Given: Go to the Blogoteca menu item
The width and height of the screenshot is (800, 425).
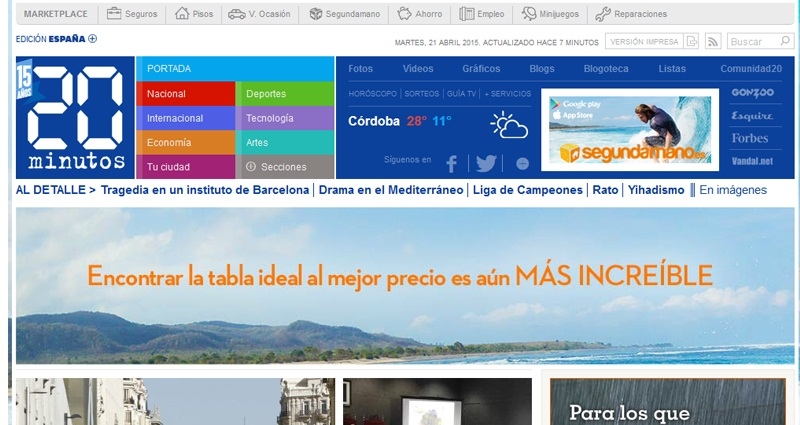Looking at the screenshot, I should [605, 69].
